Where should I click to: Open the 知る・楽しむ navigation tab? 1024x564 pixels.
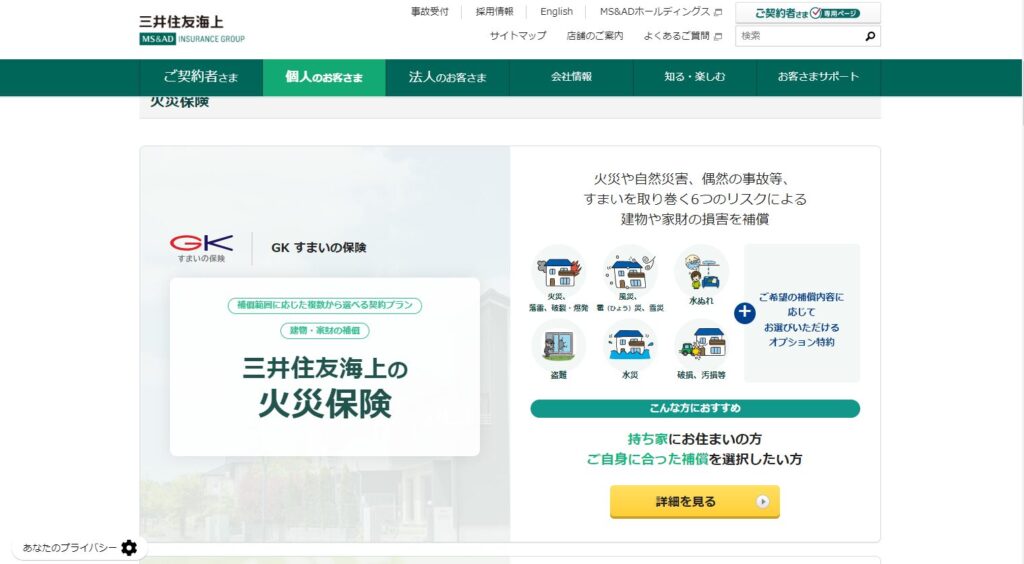[695, 77]
